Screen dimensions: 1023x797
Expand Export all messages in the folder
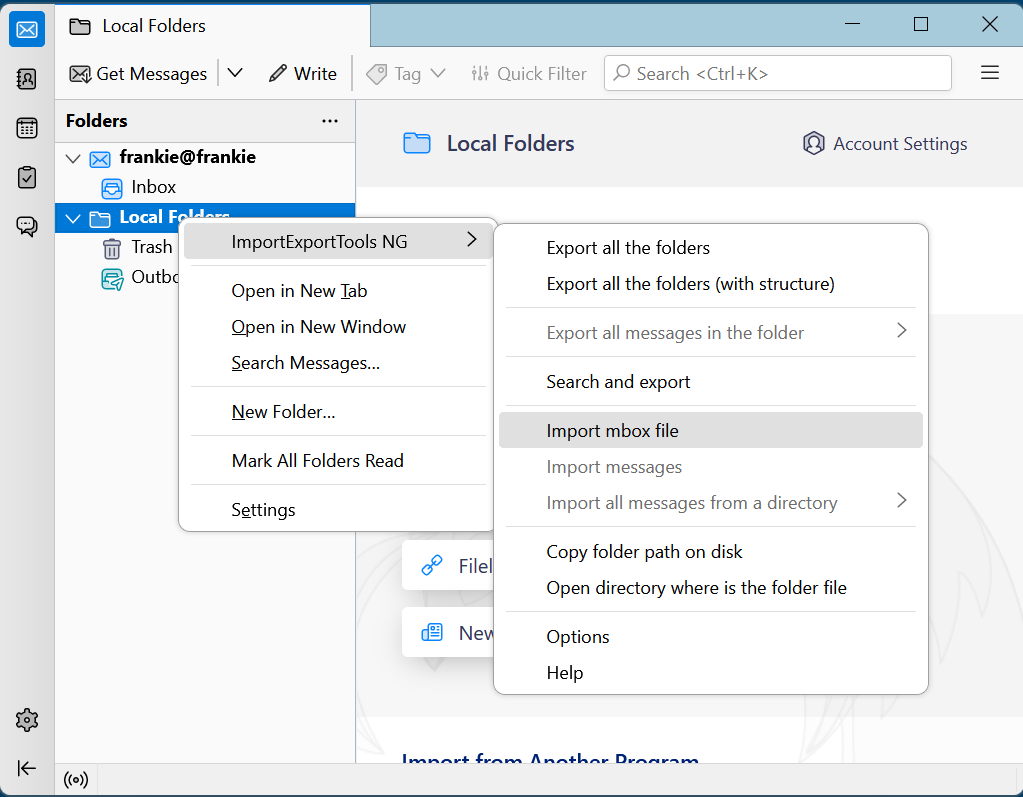tap(902, 330)
